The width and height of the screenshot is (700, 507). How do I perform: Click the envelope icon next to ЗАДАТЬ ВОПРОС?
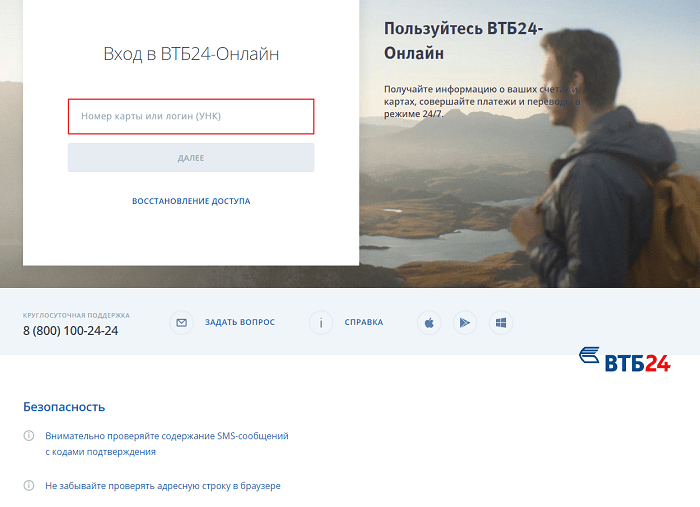coord(181,322)
